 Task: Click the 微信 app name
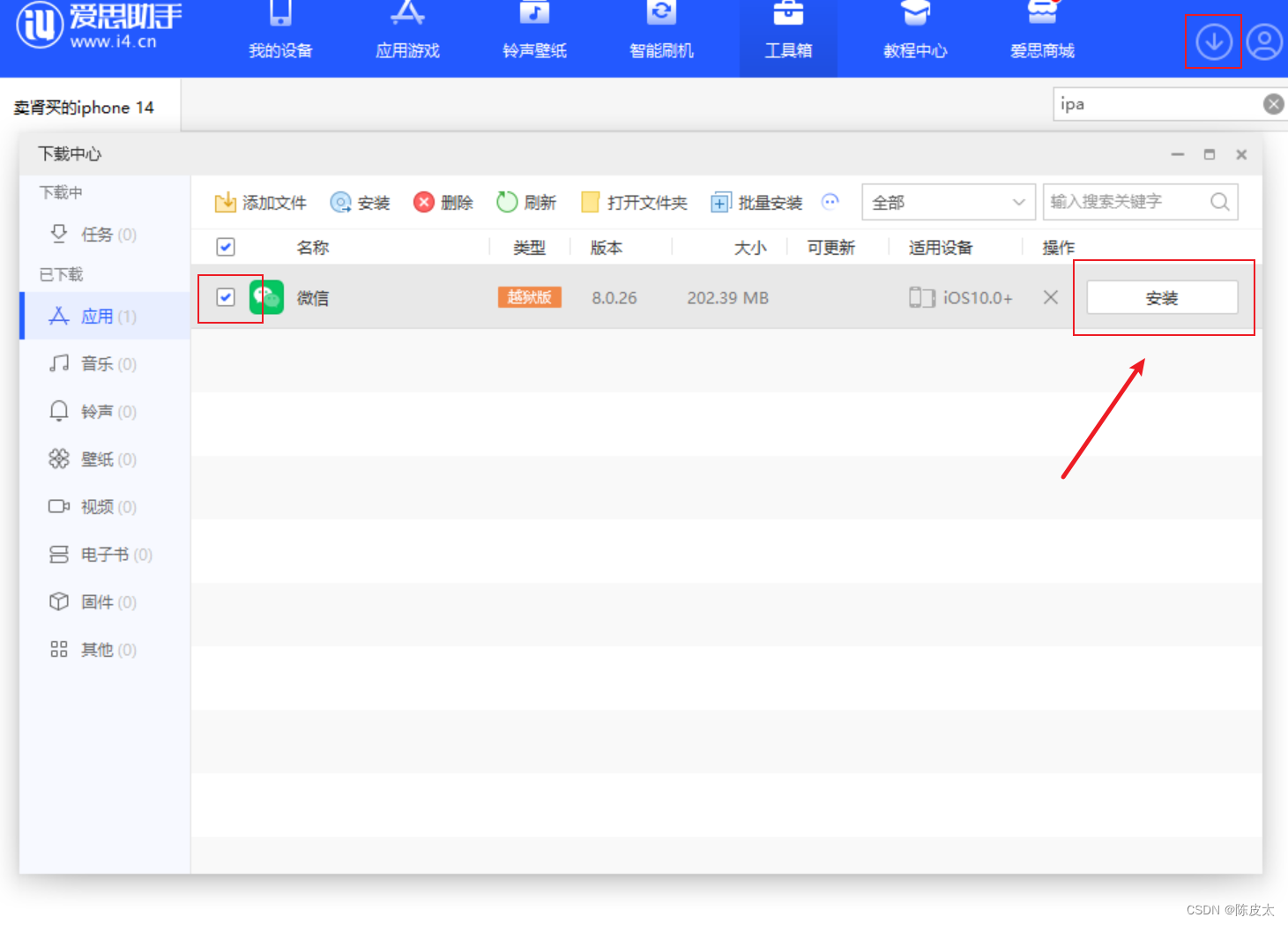(x=313, y=298)
